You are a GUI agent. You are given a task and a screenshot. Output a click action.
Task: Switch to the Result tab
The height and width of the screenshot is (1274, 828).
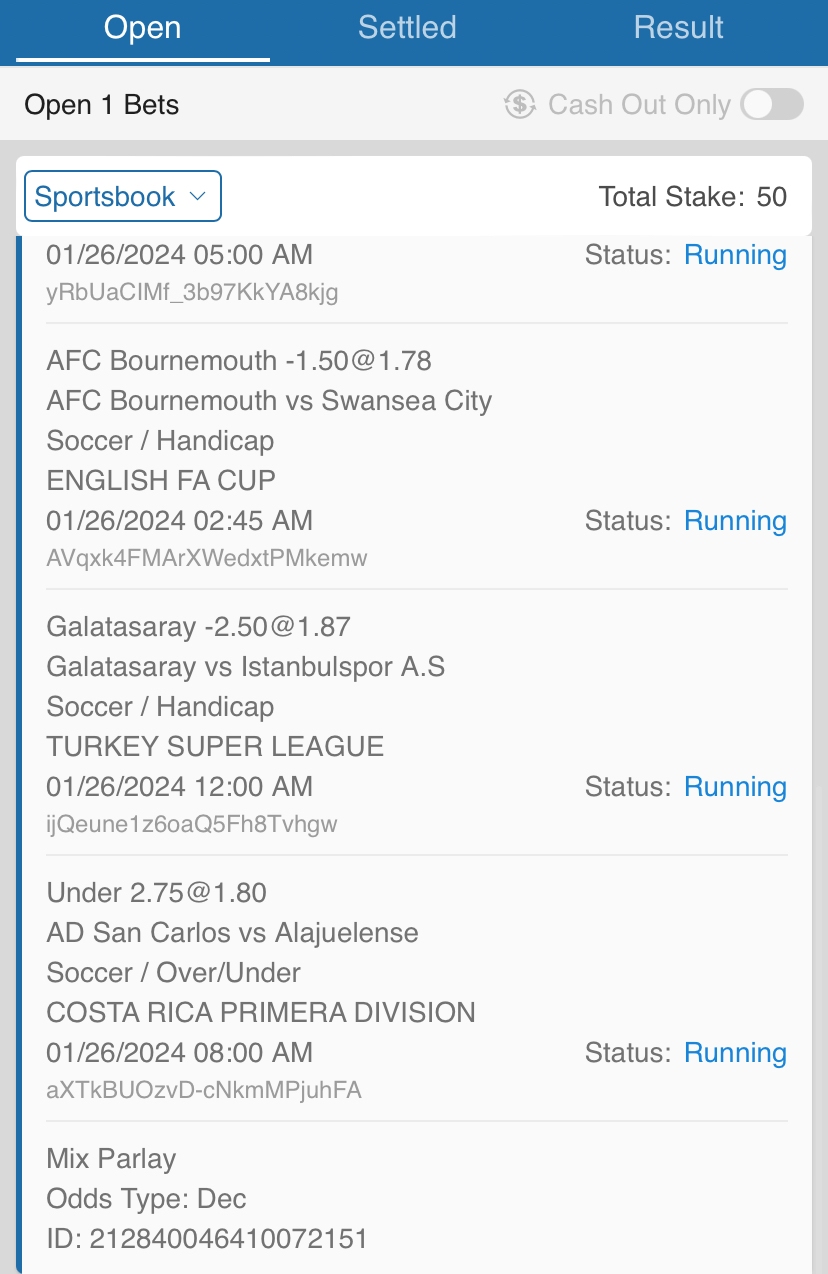click(x=678, y=28)
